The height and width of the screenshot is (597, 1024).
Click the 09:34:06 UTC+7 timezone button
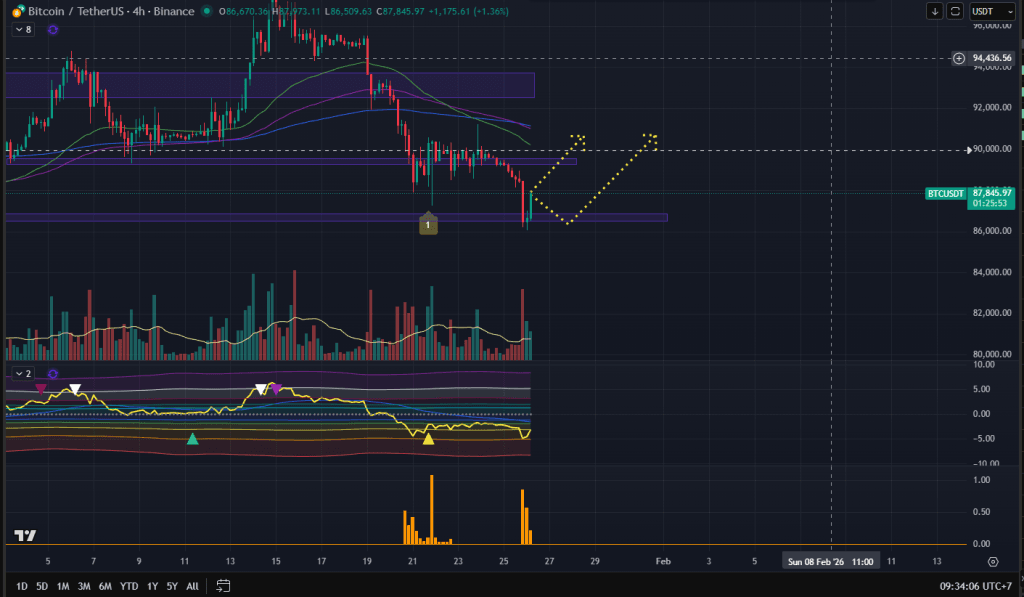(x=975, y=585)
